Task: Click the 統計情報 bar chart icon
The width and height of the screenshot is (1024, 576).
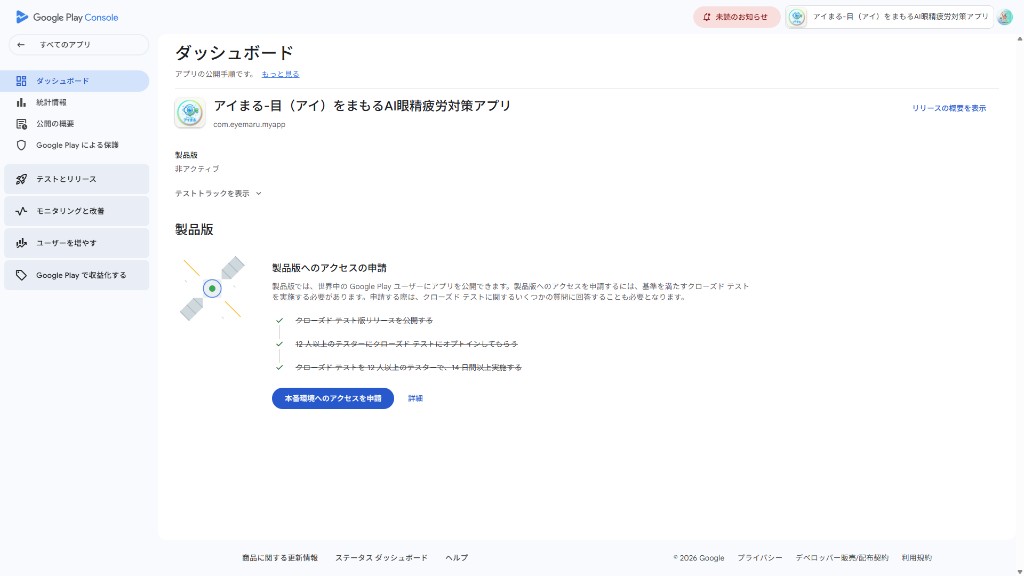Action: [x=22, y=103]
